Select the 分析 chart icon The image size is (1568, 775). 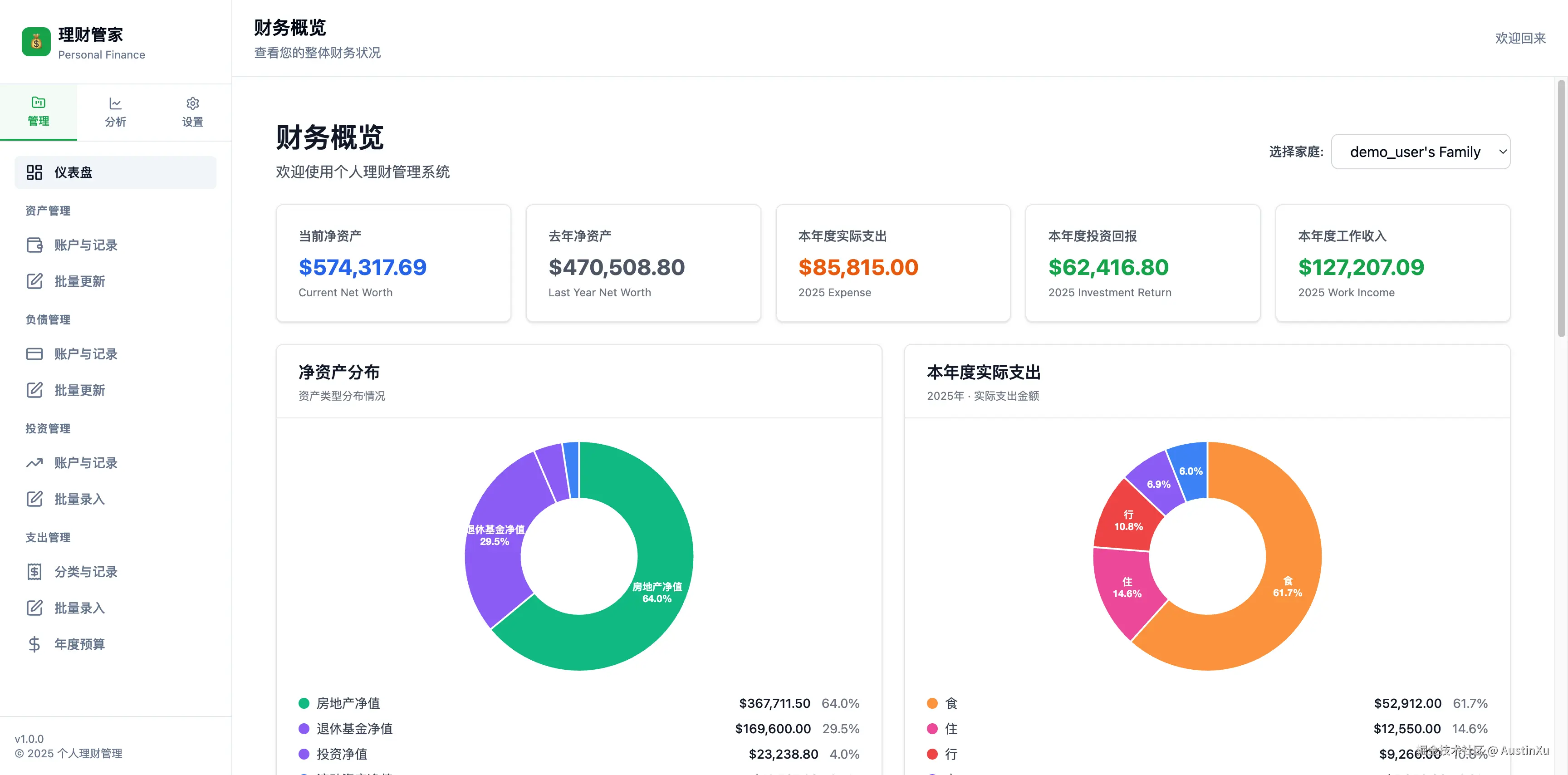(x=115, y=103)
